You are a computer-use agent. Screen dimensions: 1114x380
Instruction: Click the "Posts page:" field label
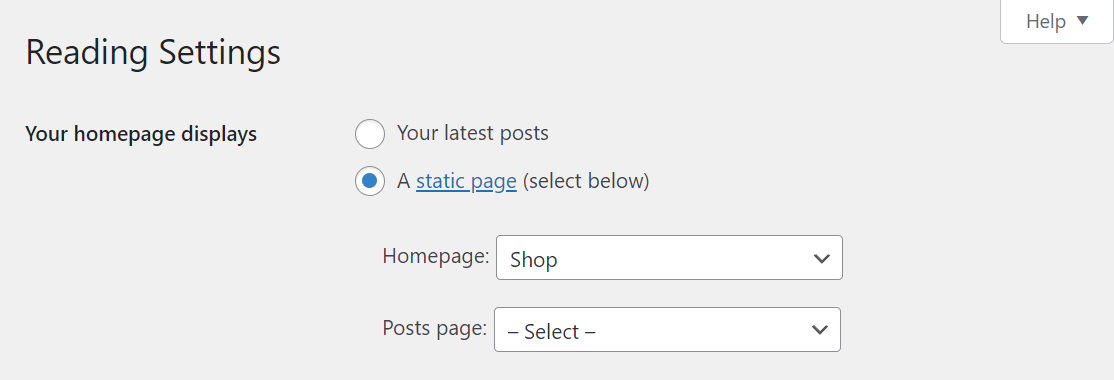point(435,327)
